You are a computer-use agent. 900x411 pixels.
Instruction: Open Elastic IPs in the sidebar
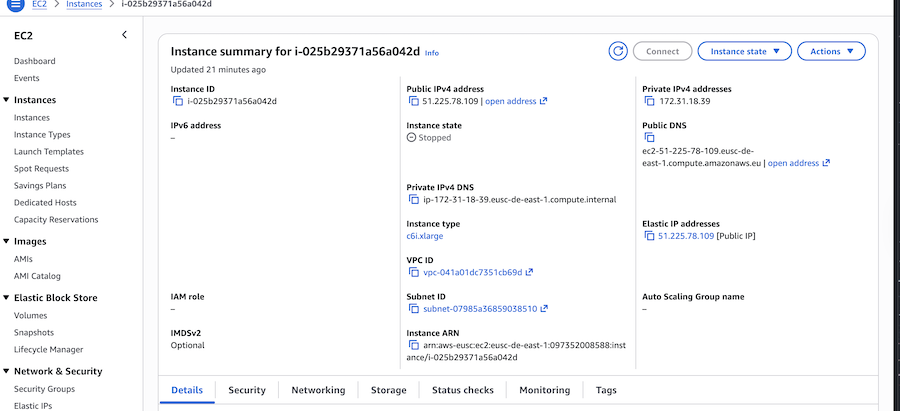pos(33,406)
